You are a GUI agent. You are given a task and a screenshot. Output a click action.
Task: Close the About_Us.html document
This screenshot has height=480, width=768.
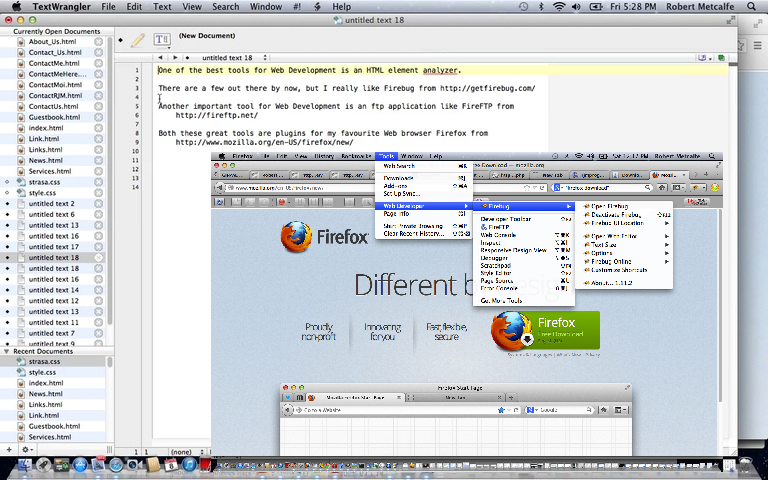(x=98, y=42)
